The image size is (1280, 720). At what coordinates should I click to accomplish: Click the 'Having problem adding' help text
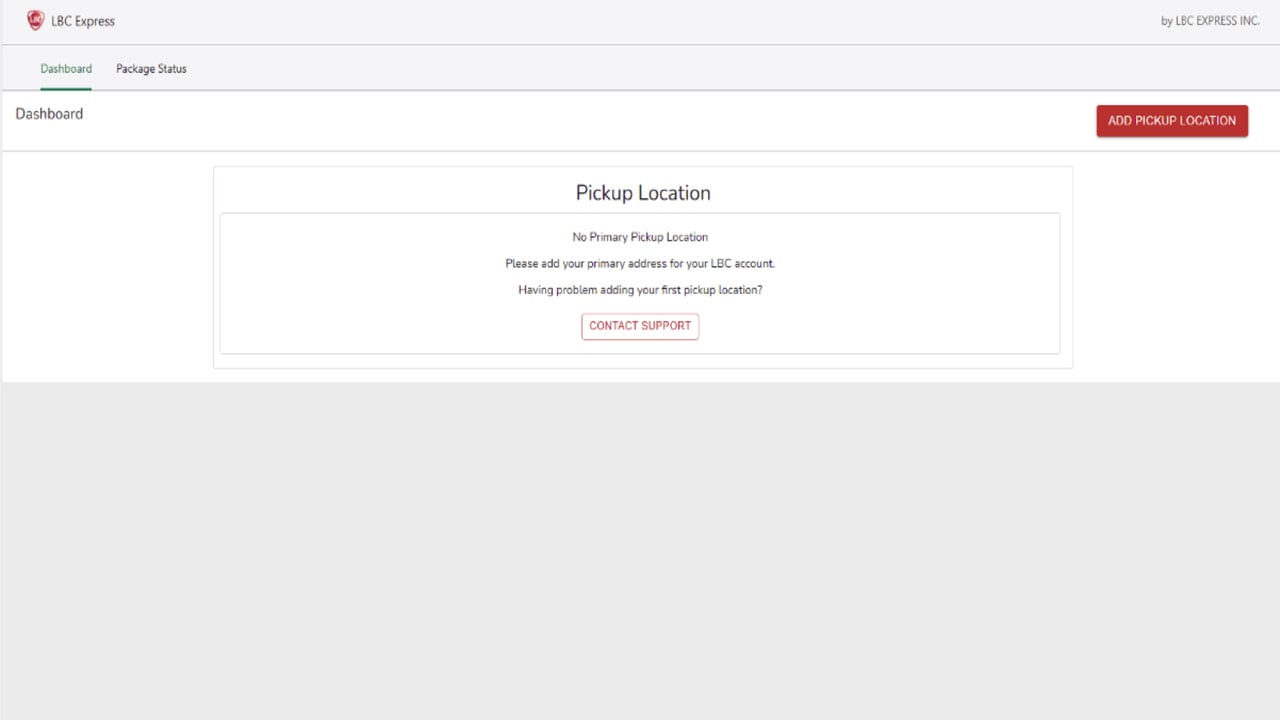(x=640, y=290)
